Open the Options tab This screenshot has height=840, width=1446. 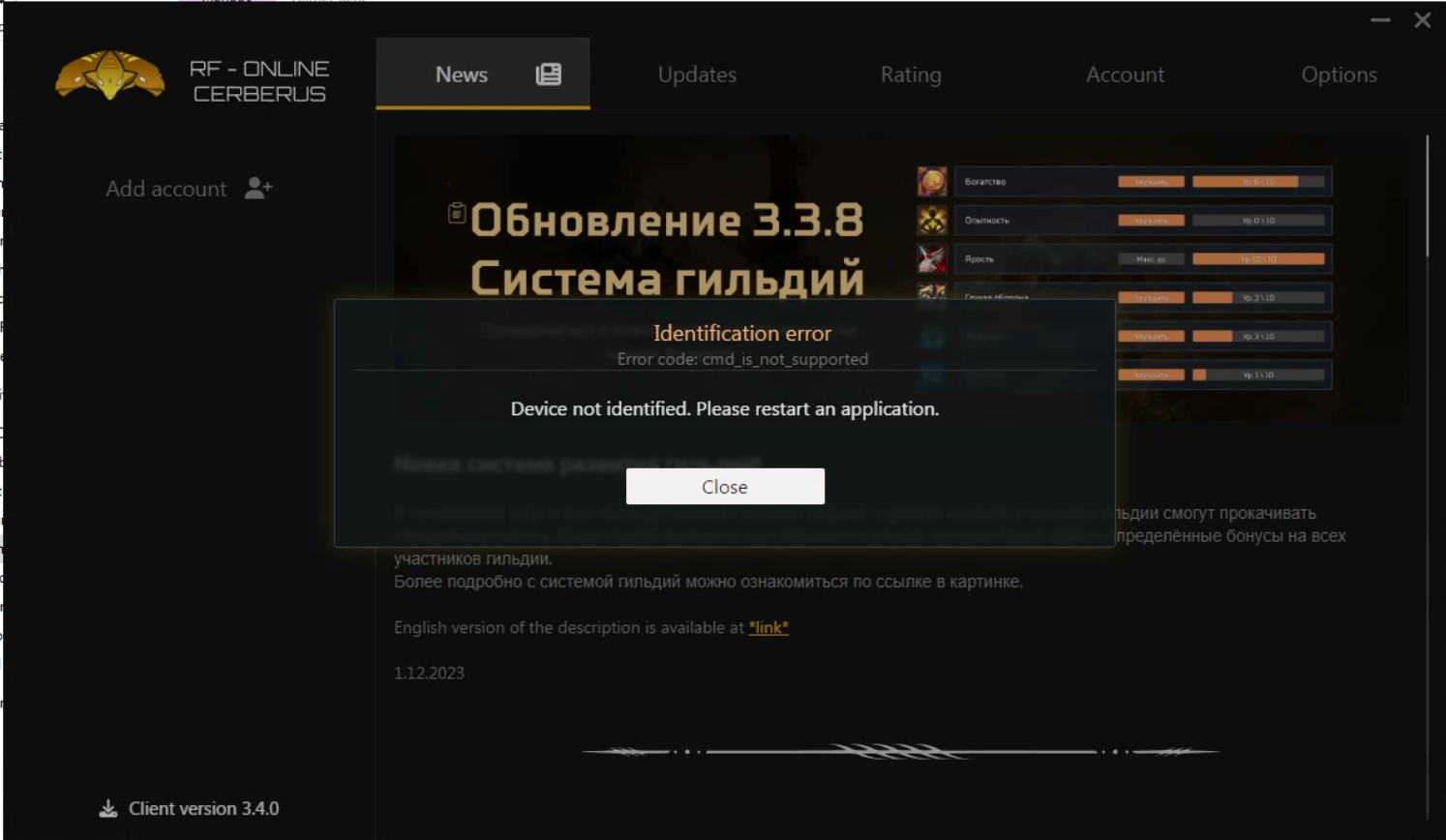pos(1339,75)
